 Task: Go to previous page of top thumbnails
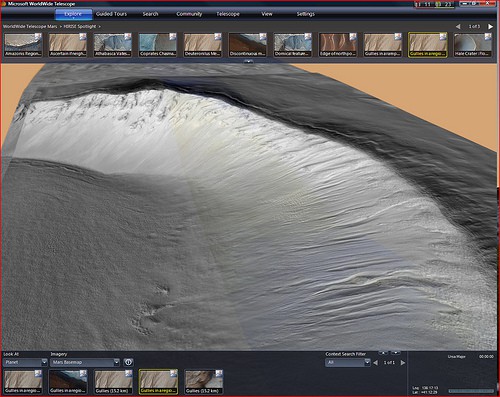coord(458,26)
